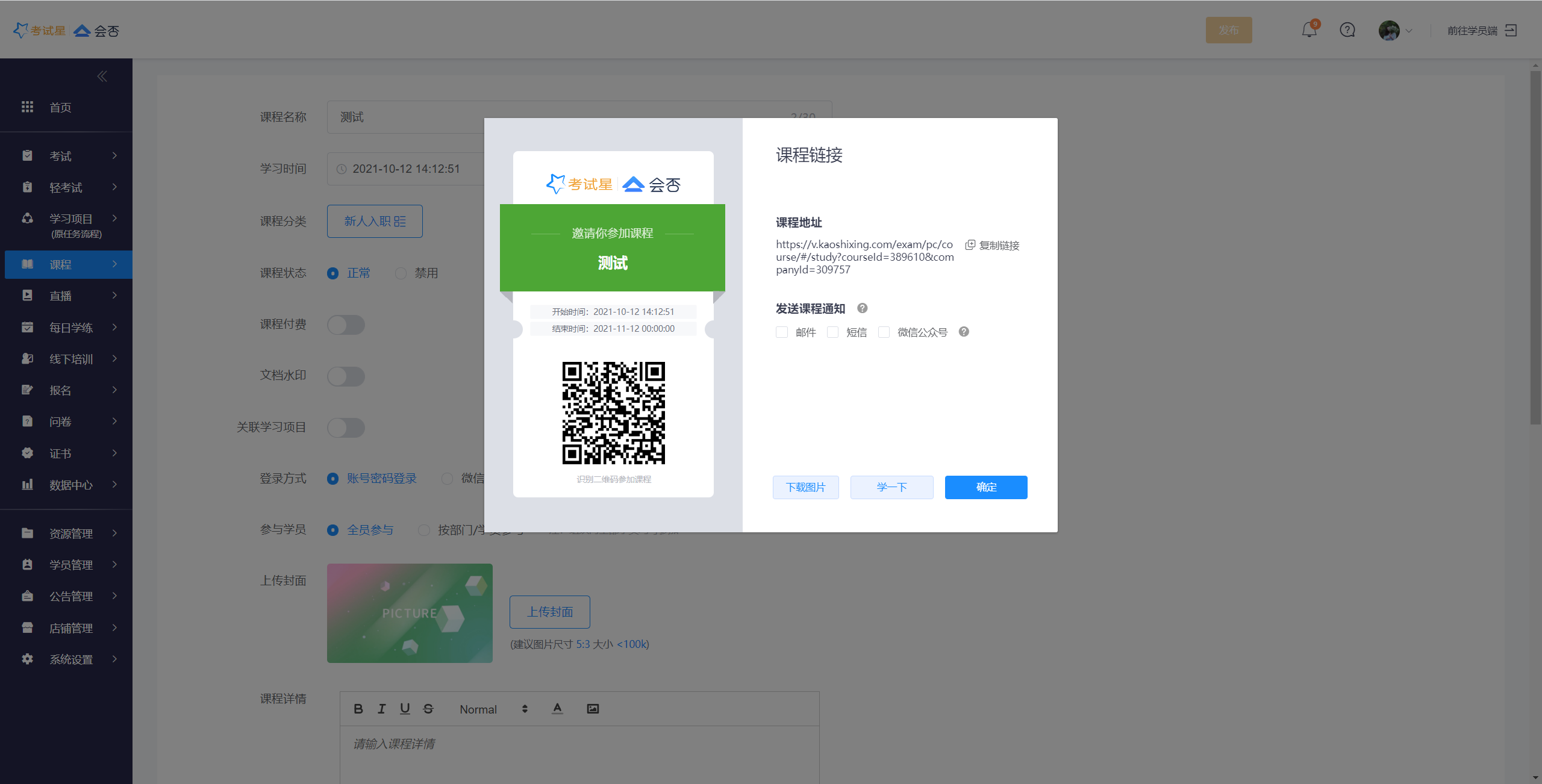
Task: Collapse the sidebar with double-chevron icon
Action: coord(102,76)
